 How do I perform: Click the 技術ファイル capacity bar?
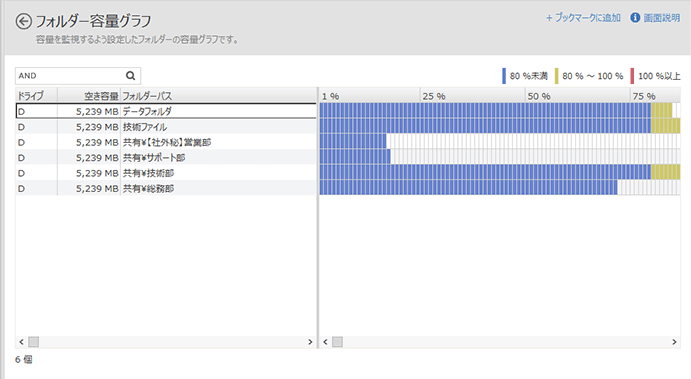(x=500, y=126)
